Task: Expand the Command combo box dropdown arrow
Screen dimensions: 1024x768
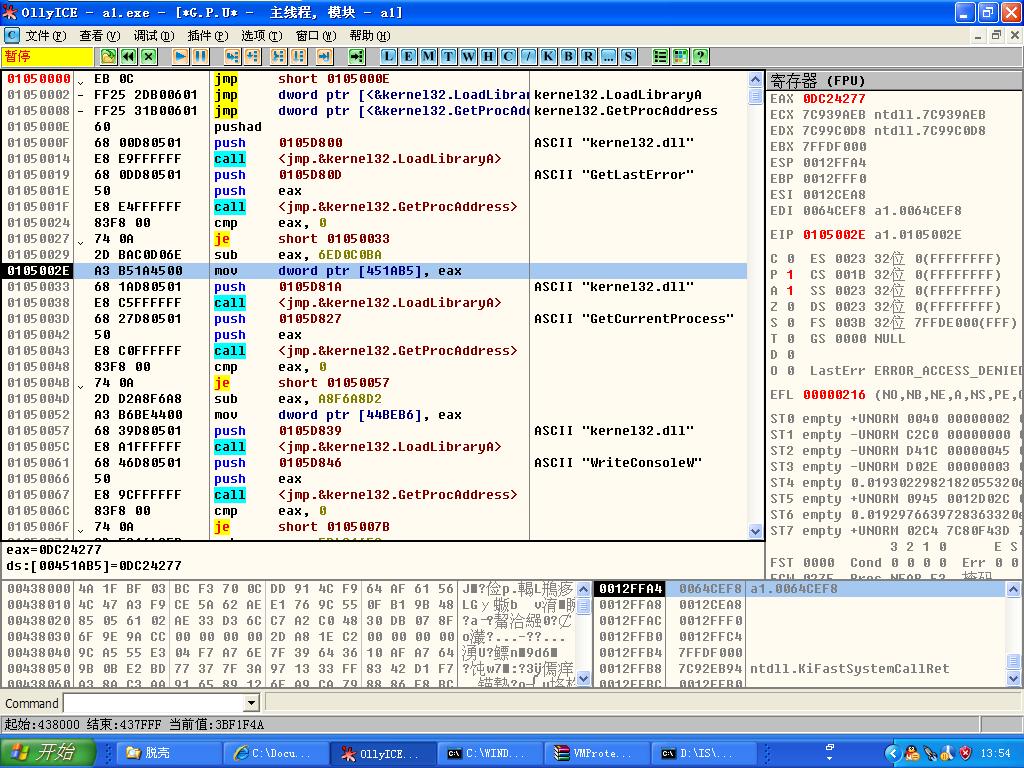Action: pyautogui.click(x=251, y=703)
